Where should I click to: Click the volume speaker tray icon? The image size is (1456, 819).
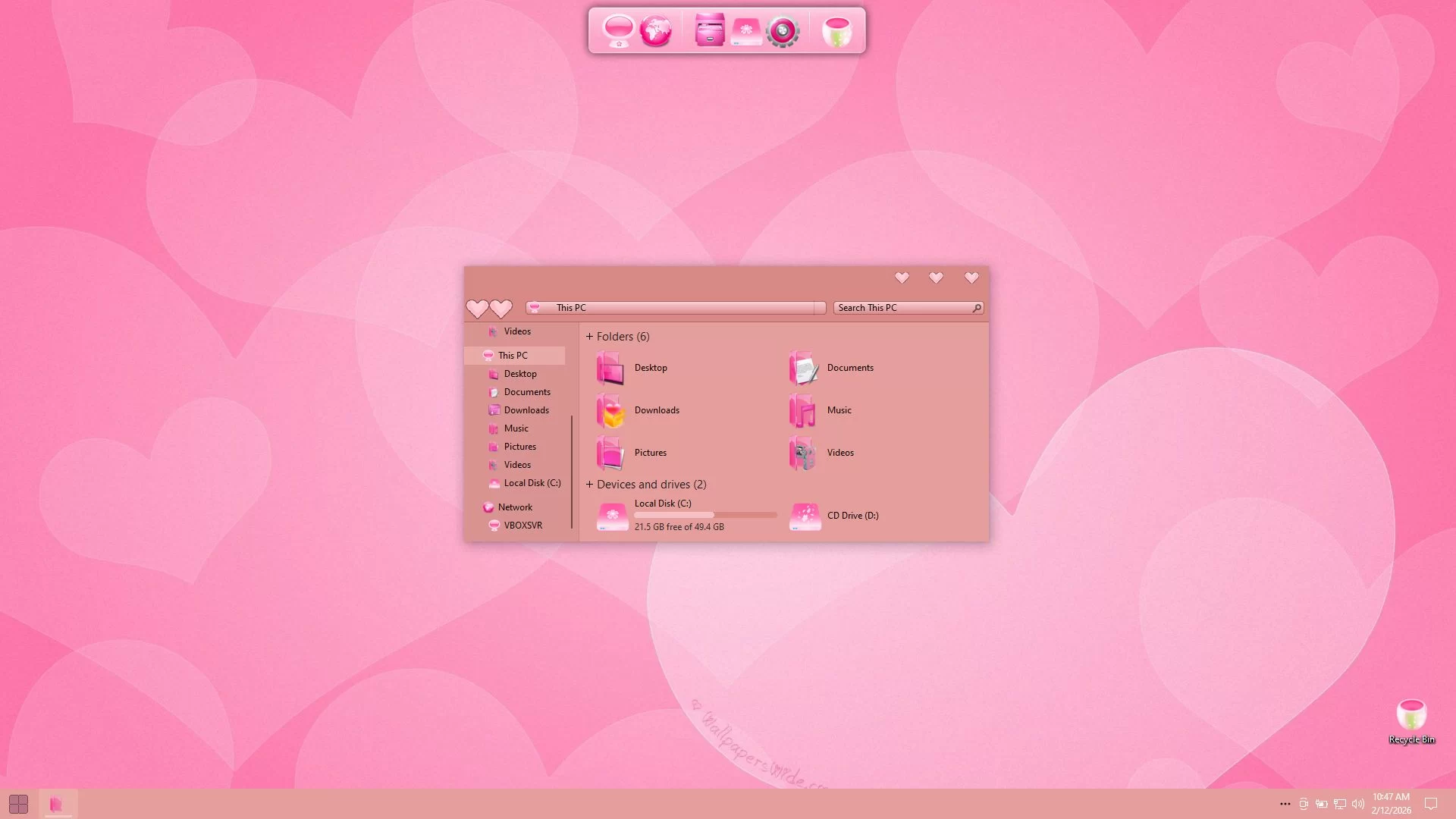(x=1358, y=804)
